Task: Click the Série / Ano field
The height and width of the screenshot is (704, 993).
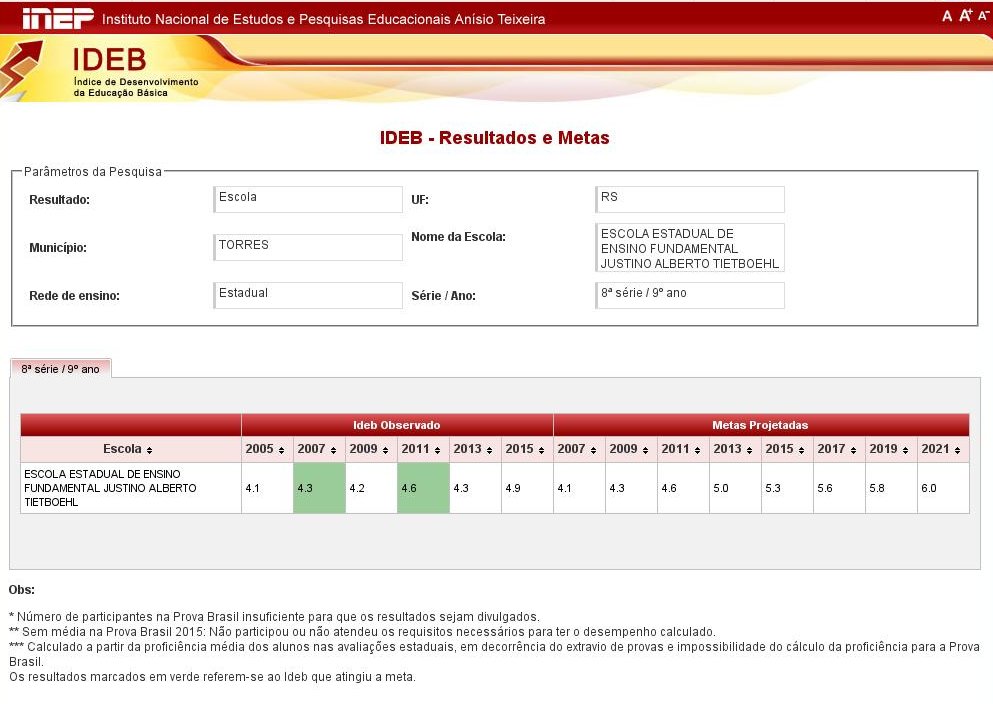Action: tap(690, 294)
